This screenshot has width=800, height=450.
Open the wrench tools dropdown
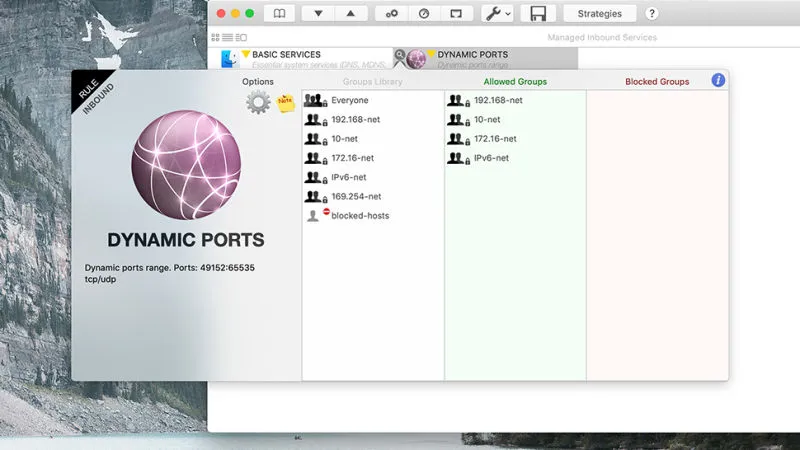(x=496, y=14)
